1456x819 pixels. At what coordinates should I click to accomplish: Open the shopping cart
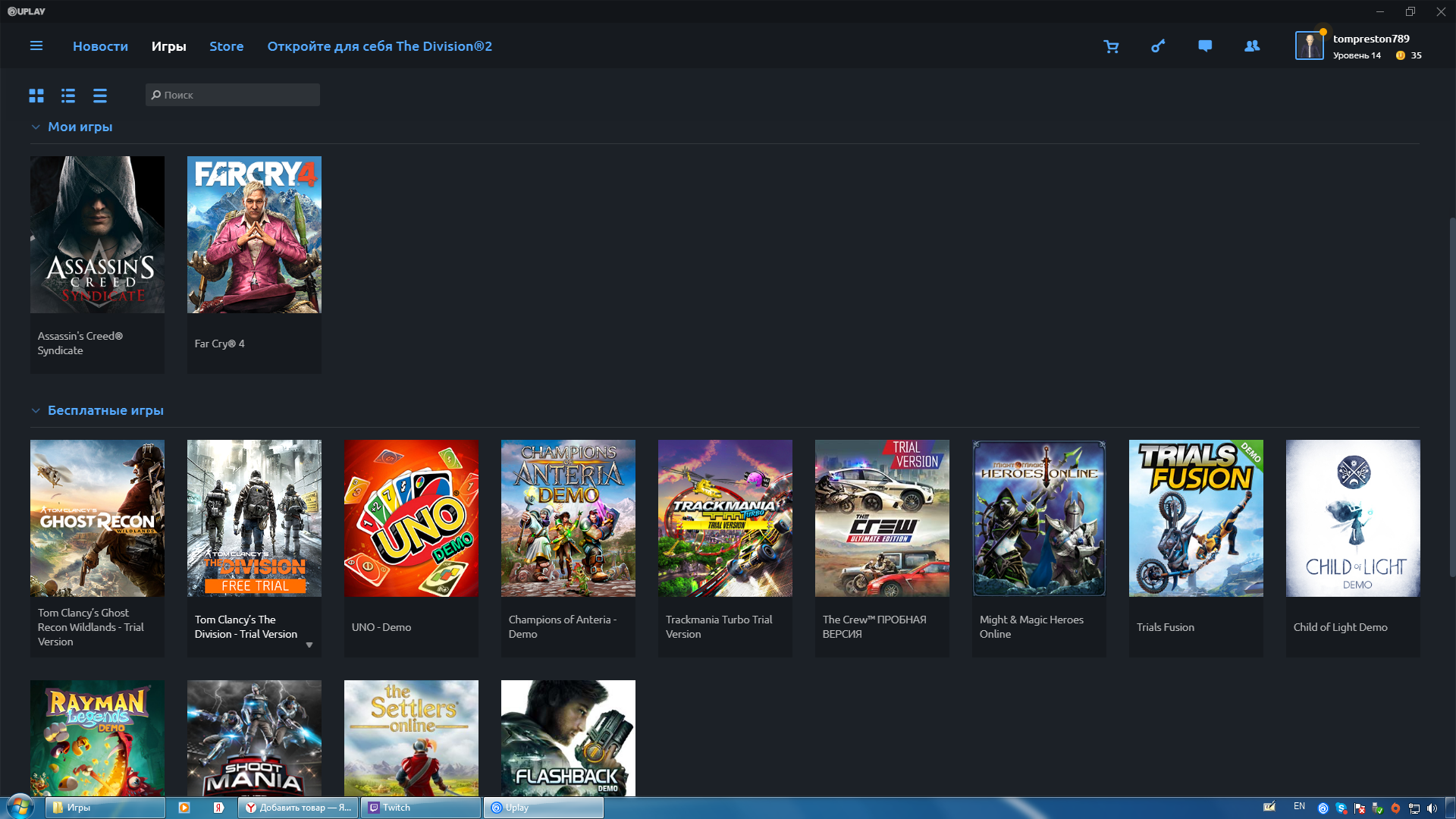click(x=1111, y=46)
